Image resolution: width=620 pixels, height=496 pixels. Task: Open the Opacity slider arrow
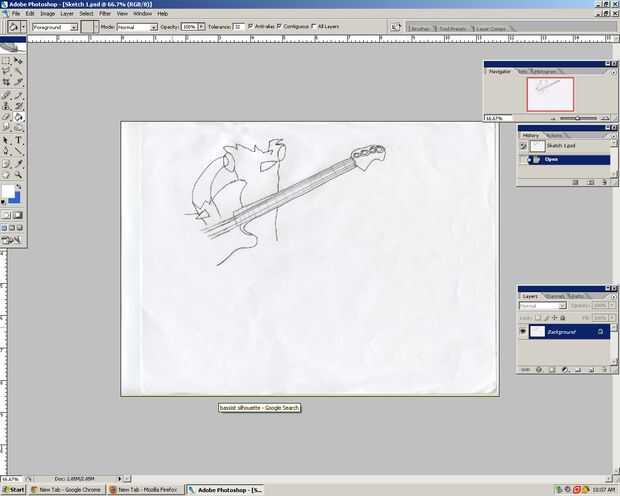click(x=201, y=27)
